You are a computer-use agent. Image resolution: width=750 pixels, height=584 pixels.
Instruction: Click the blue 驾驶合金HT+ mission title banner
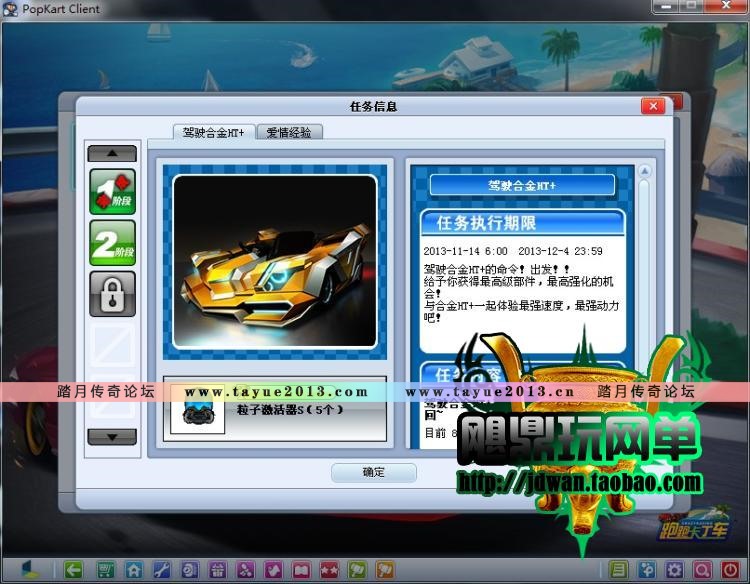[522, 186]
